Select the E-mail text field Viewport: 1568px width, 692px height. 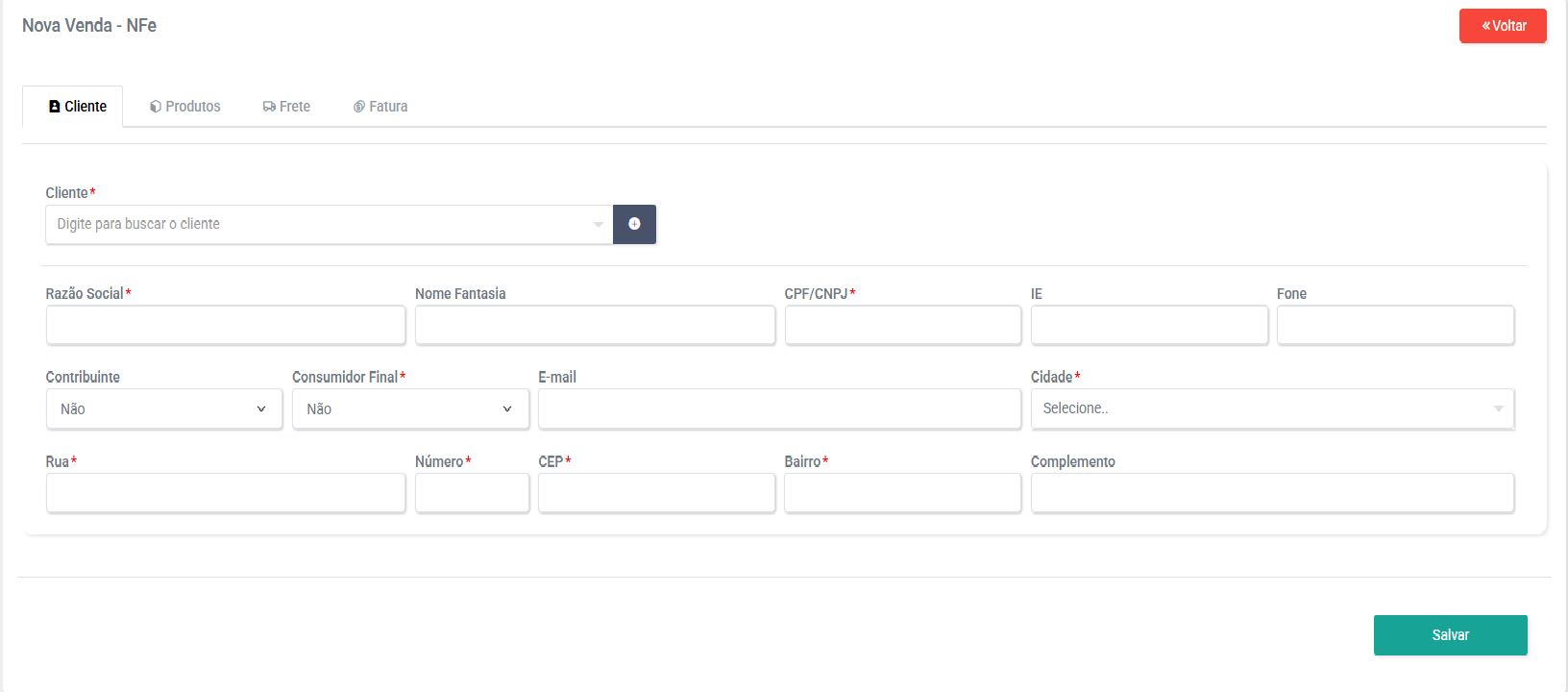click(779, 408)
